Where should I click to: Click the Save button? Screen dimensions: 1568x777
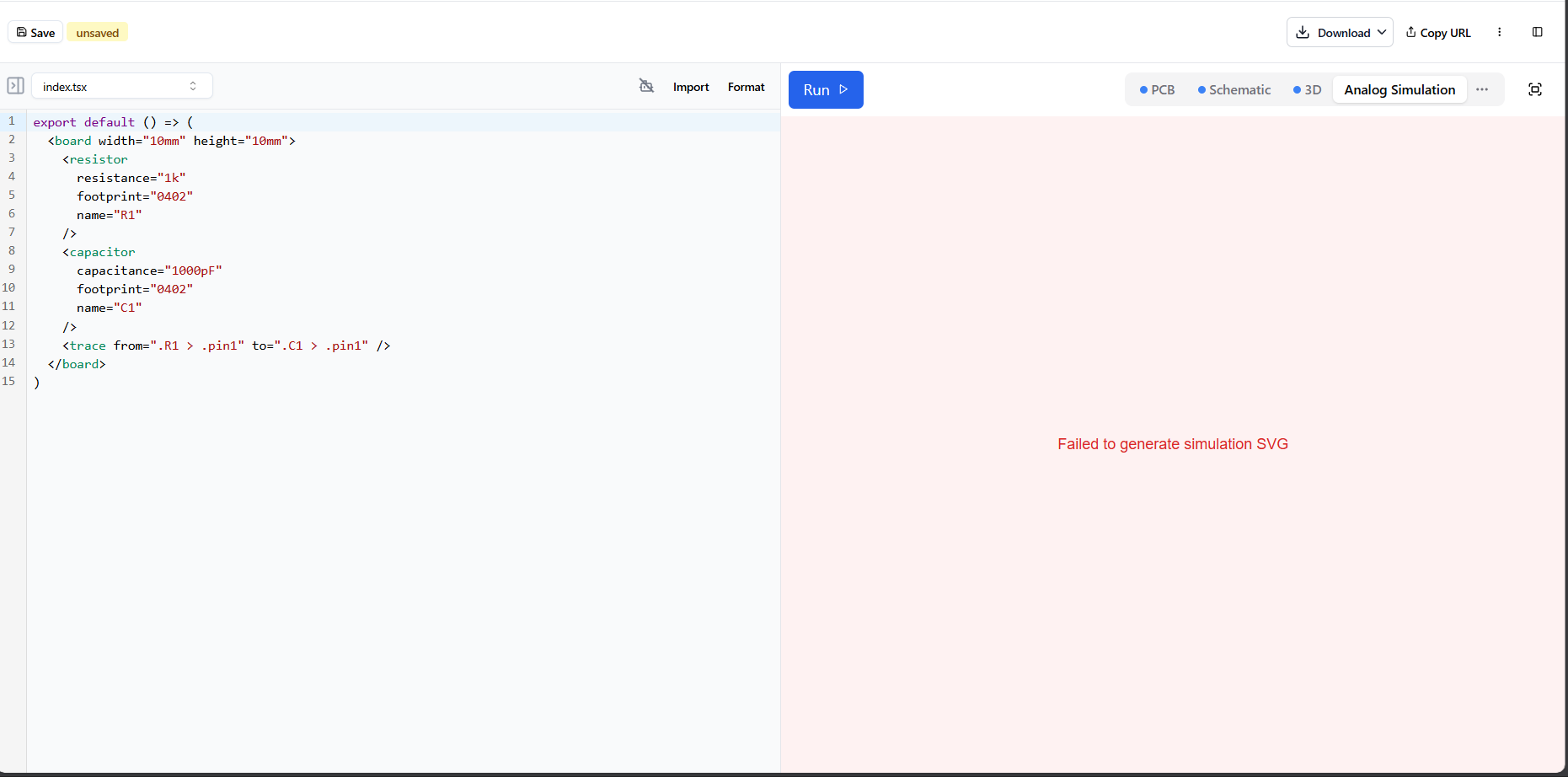tap(35, 33)
